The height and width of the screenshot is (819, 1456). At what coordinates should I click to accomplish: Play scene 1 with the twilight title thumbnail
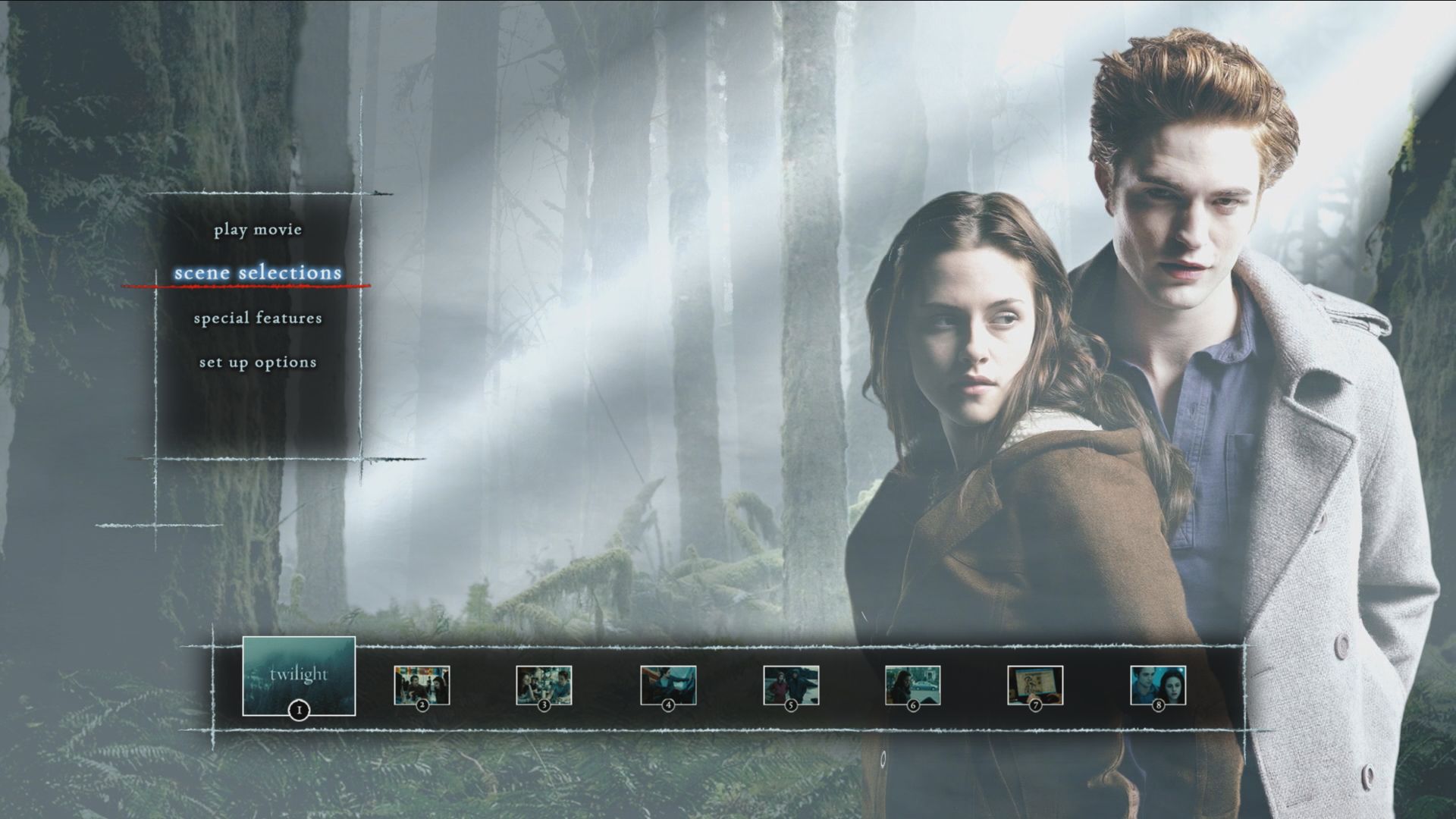click(x=299, y=676)
